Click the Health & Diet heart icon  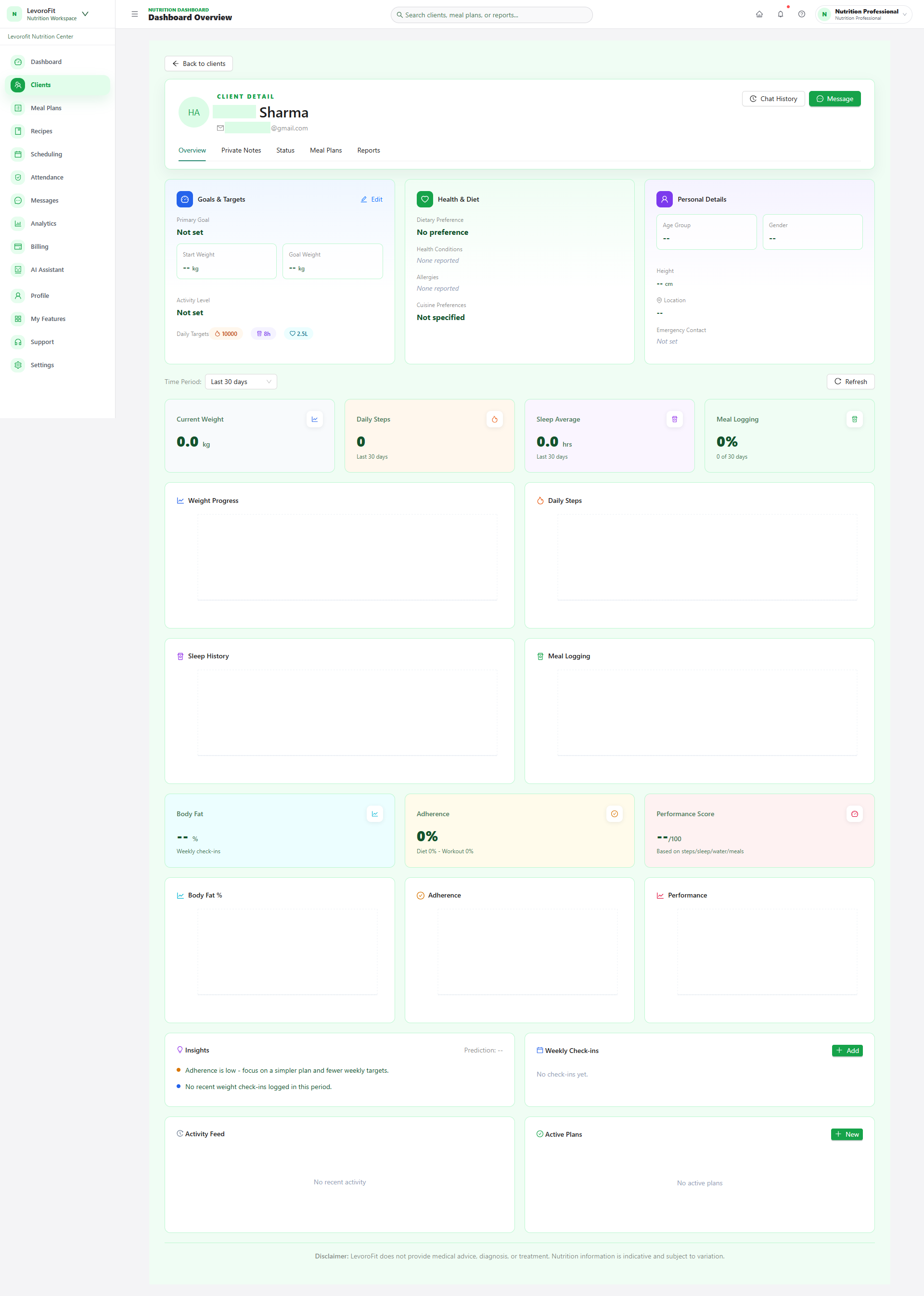(425, 199)
